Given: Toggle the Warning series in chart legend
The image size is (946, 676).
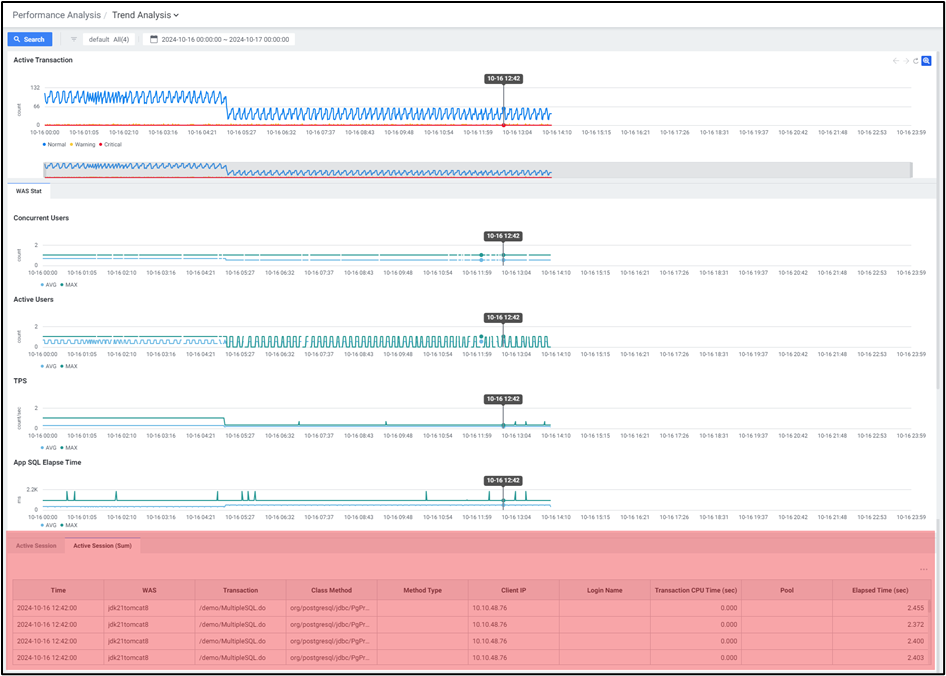Looking at the screenshot, I should click(x=82, y=144).
